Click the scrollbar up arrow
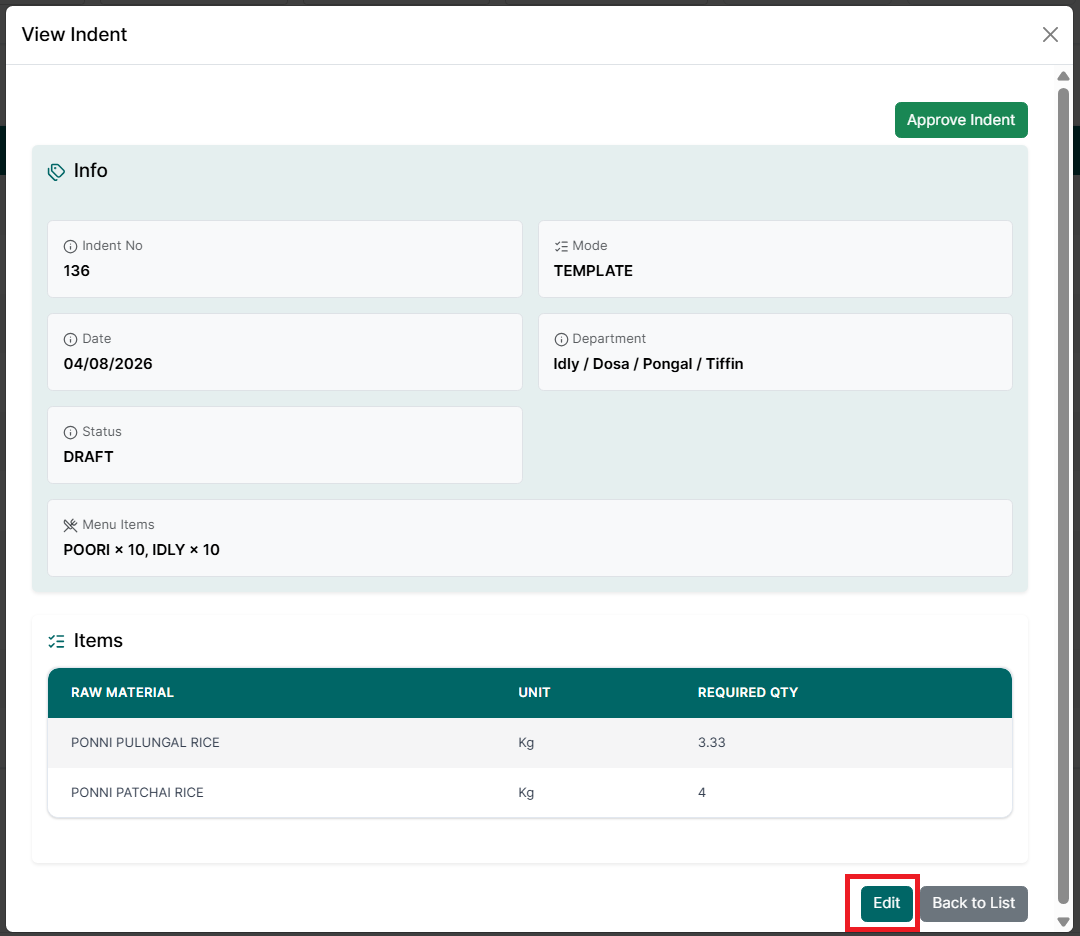 coord(1063,76)
